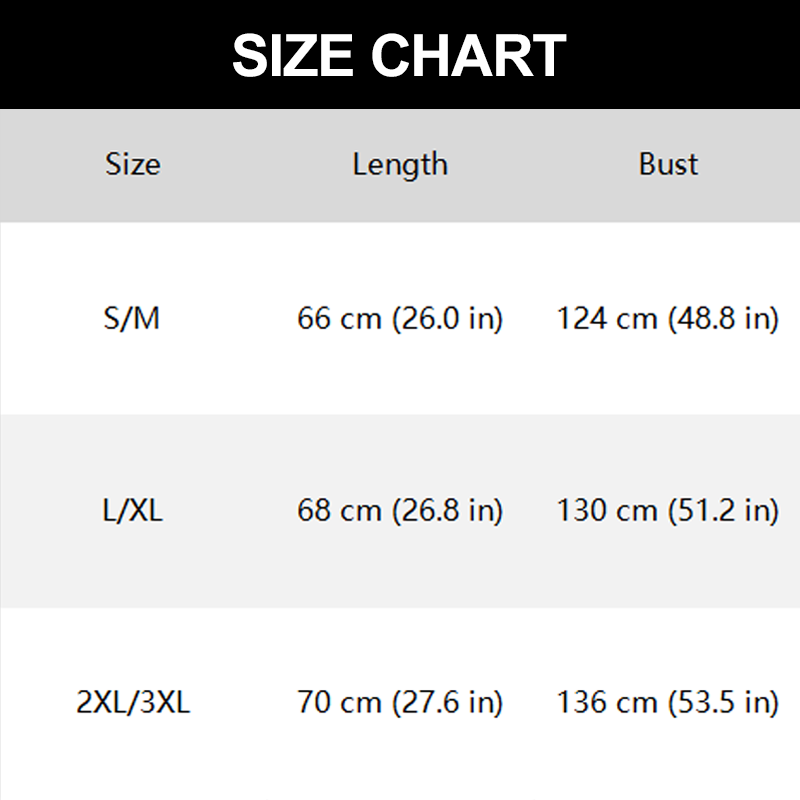Click the S/M size label
The image size is (800, 800).
coord(132,319)
